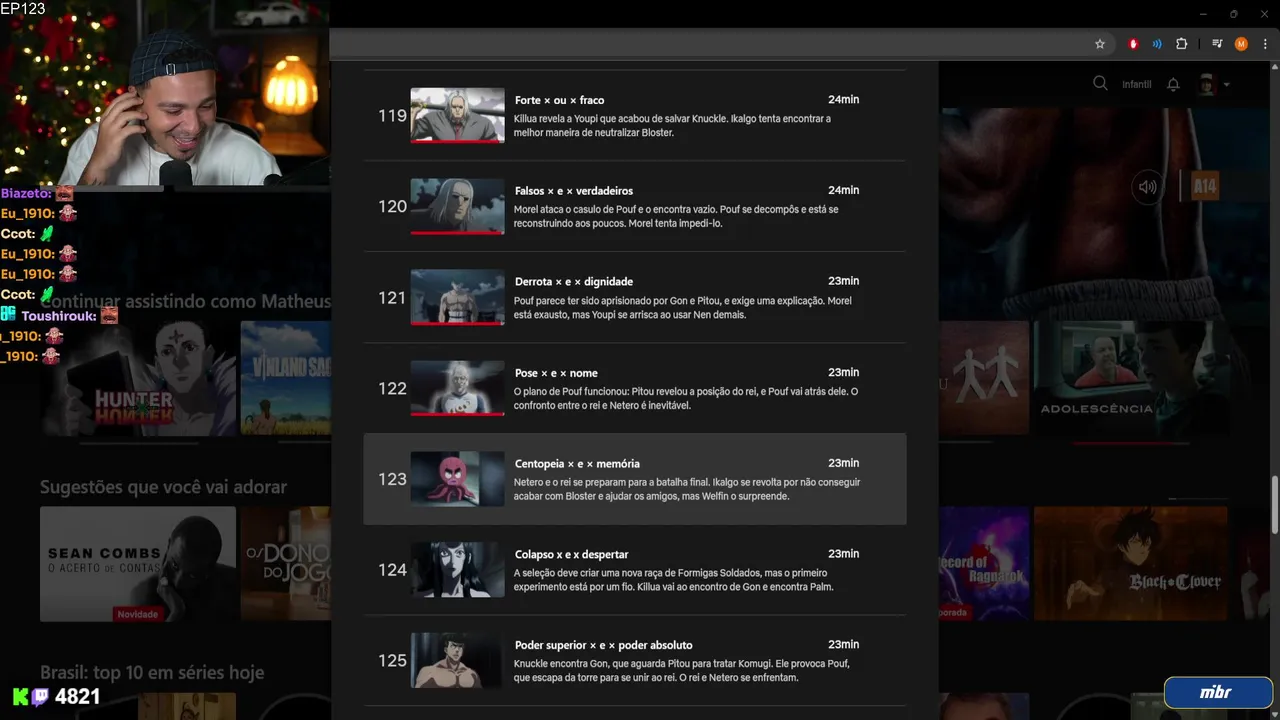Play episode 122 Pose × e × nome

[635, 388]
